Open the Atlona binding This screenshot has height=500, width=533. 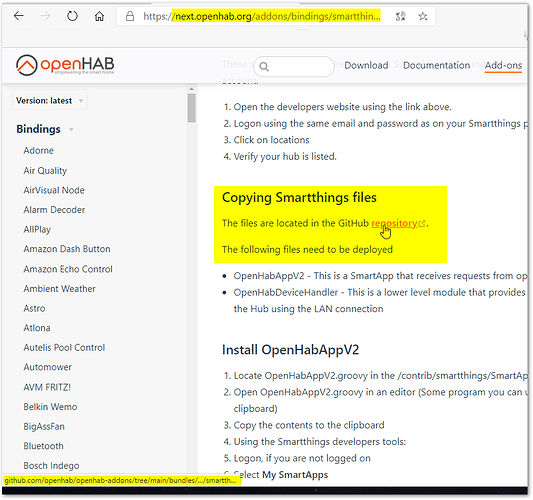37,328
